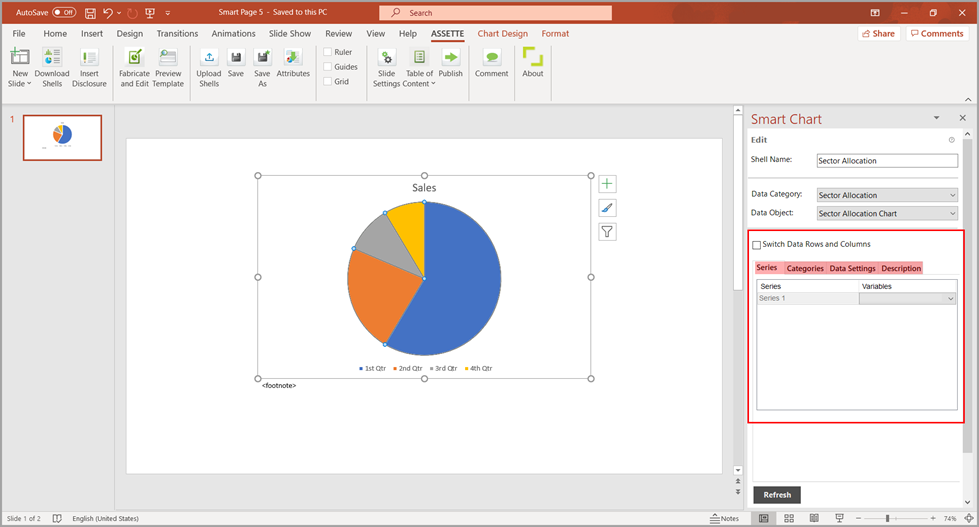979x527 pixels.
Task: Select the Categories tab
Action: pyautogui.click(x=805, y=268)
